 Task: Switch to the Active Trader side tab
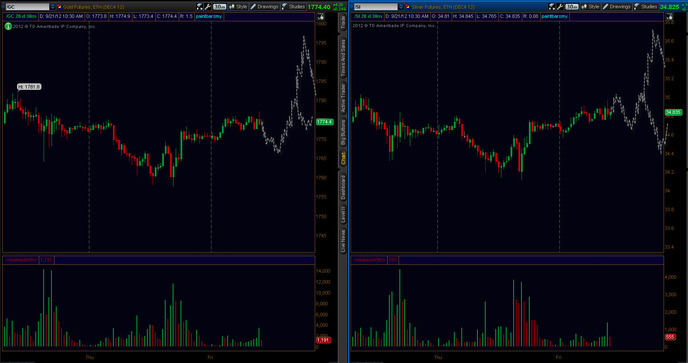click(x=343, y=97)
